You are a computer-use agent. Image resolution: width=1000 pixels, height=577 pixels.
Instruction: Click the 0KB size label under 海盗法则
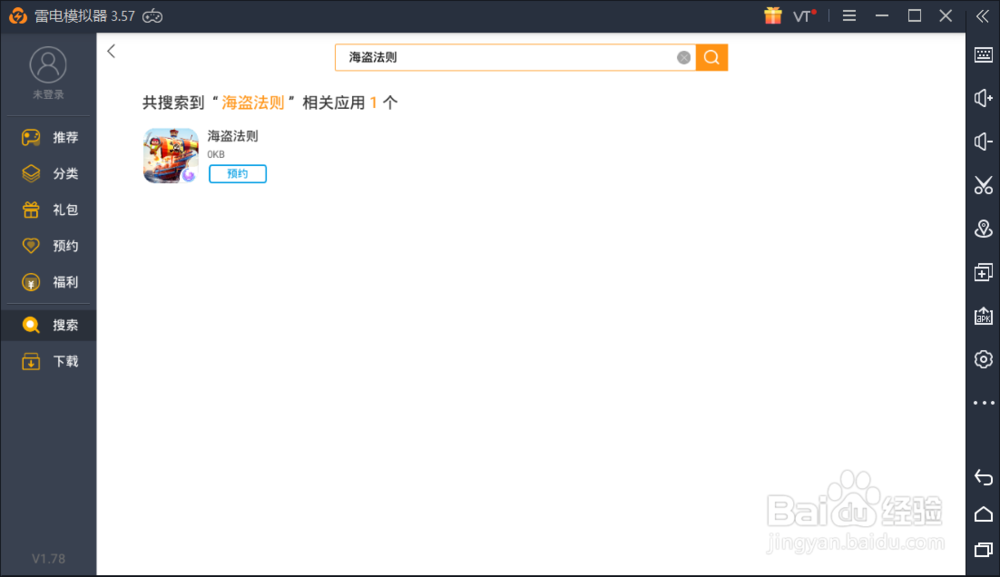(216, 154)
